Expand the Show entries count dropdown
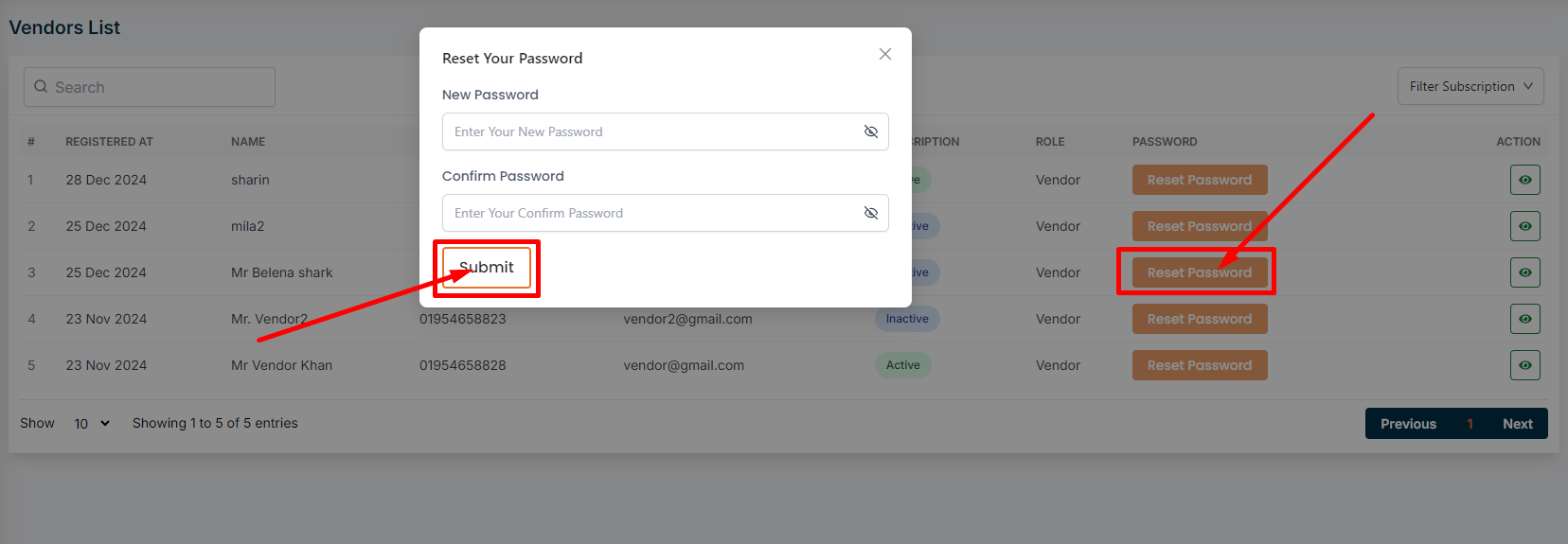1568x544 pixels. [x=92, y=424]
